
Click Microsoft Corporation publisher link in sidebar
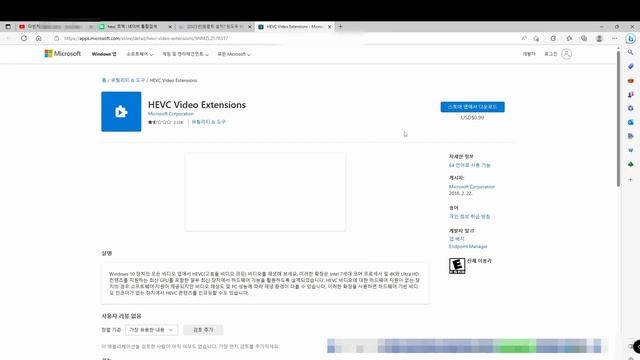point(472,187)
